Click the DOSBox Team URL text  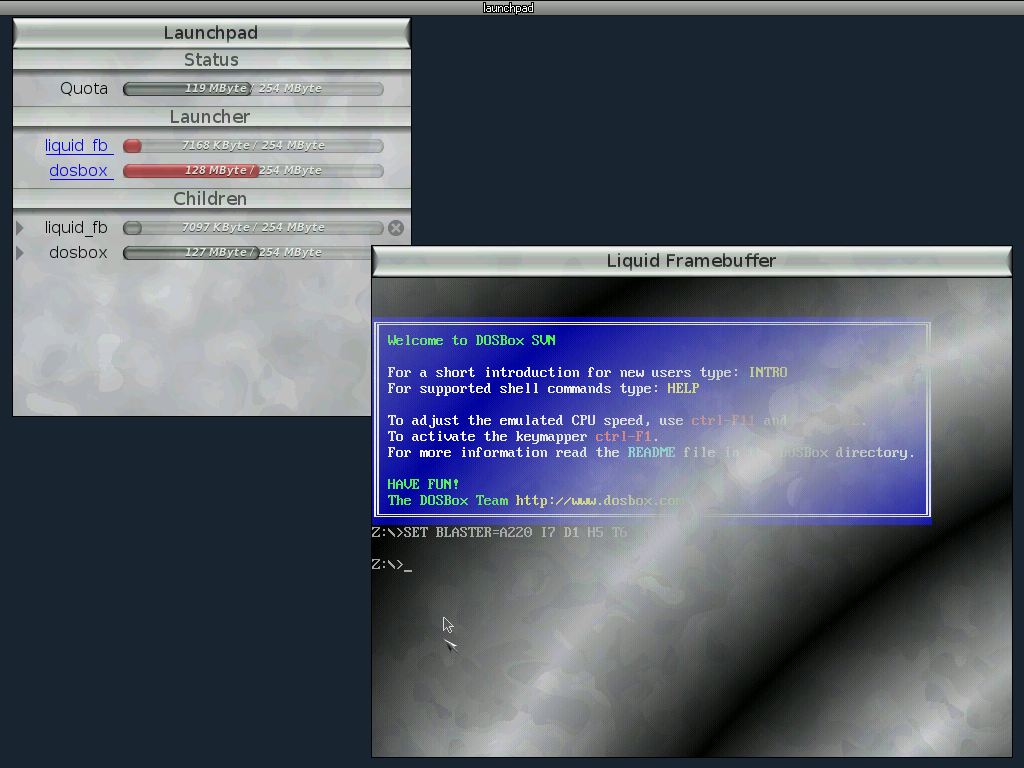pos(600,501)
